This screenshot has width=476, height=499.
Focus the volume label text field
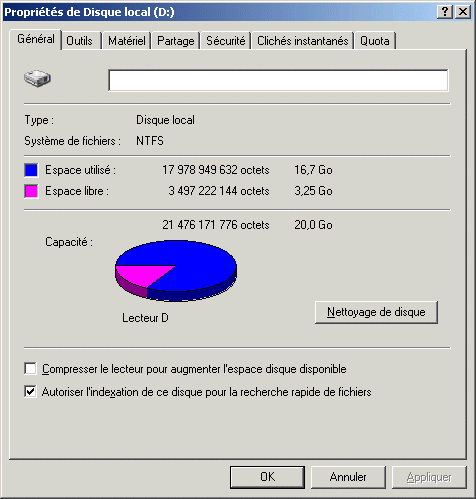[278, 80]
